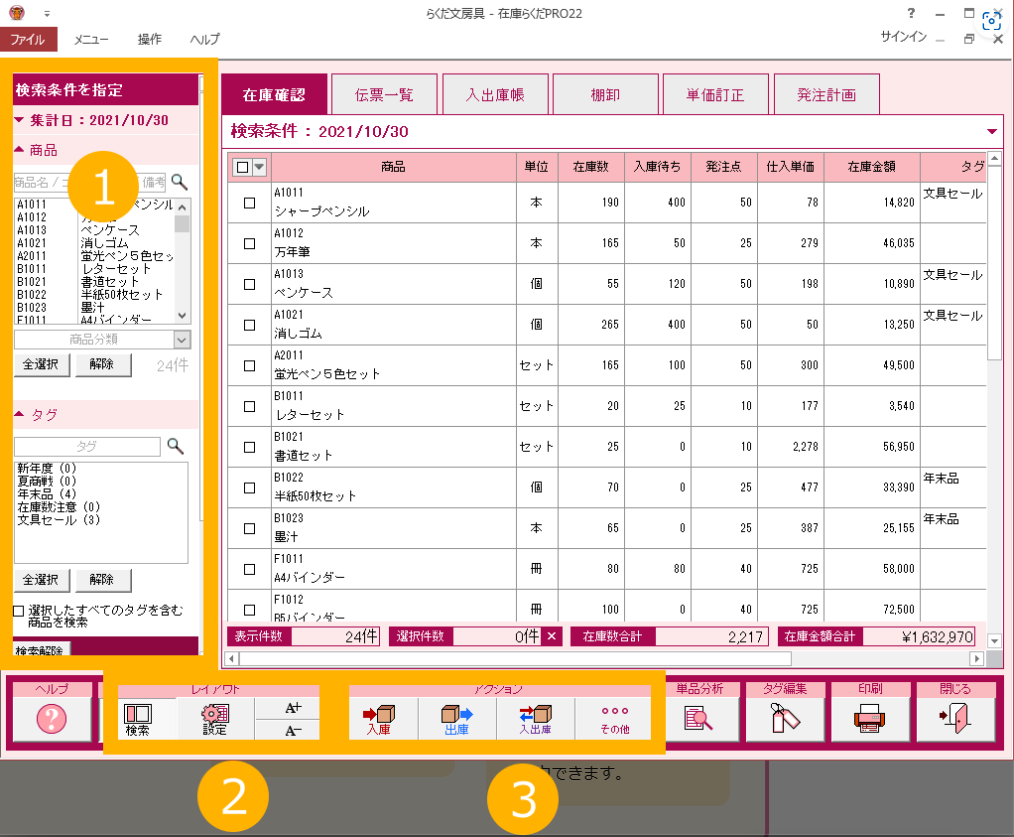Open the タグ編集 tag edit icon
Image resolution: width=1014 pixels, height=837 pixels.
785,717
